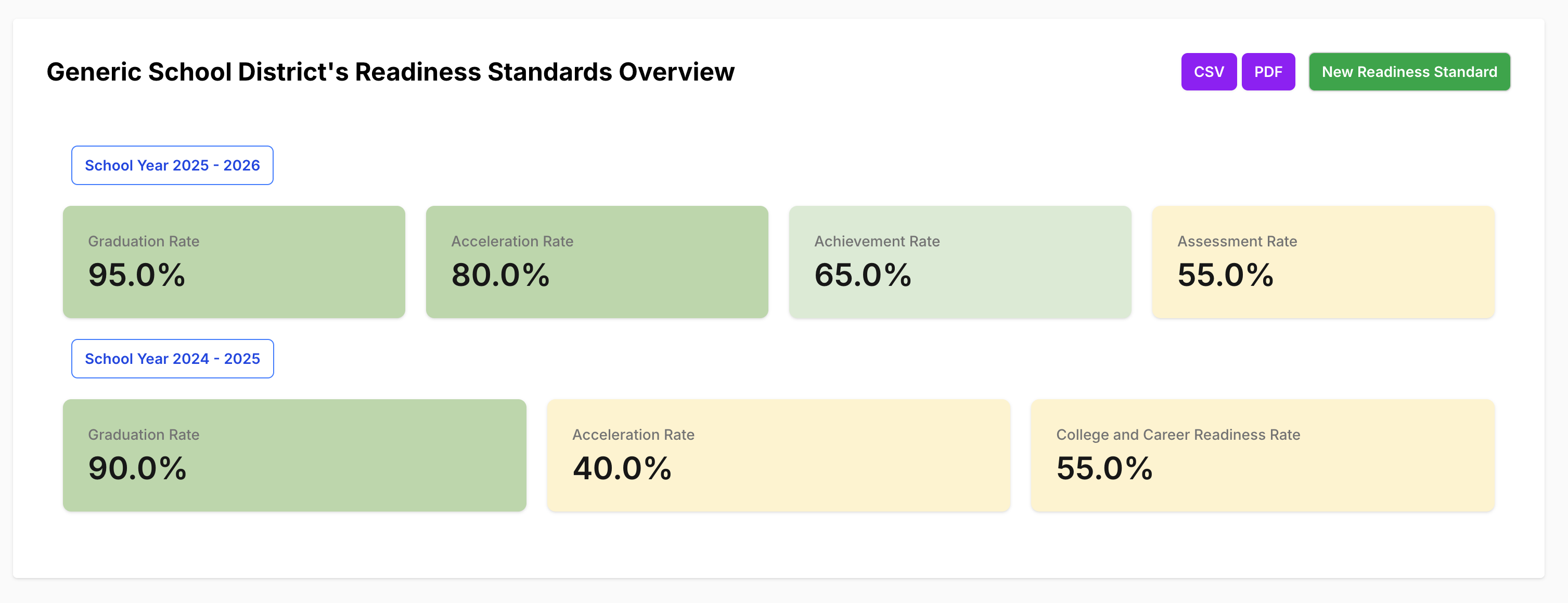Click the College and Career 55.0% value
The image size is (1568, 603).
(x=1104, y=468)
